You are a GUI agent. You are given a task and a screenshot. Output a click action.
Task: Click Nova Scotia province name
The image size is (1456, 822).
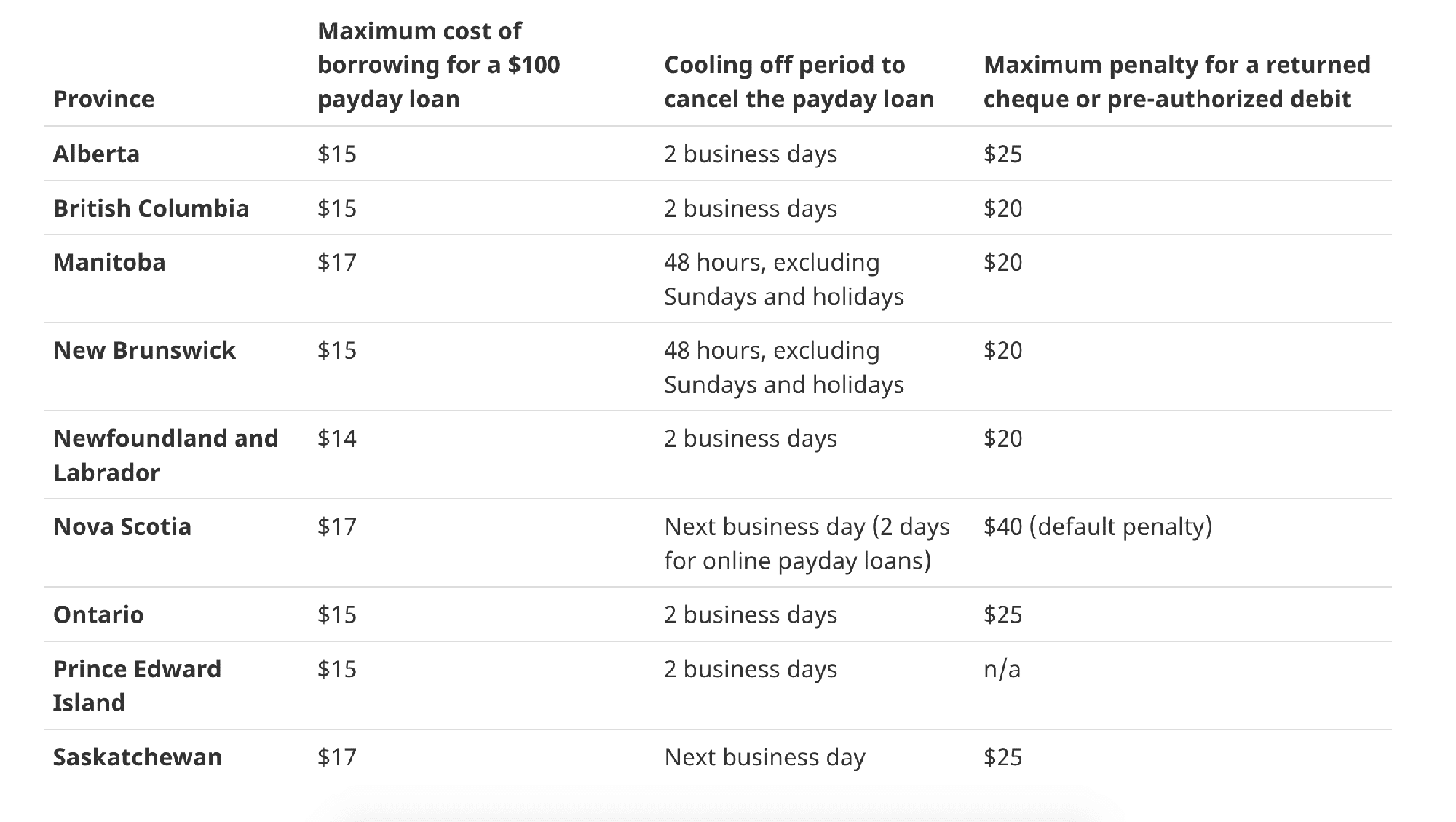click(x=122, y=526)
